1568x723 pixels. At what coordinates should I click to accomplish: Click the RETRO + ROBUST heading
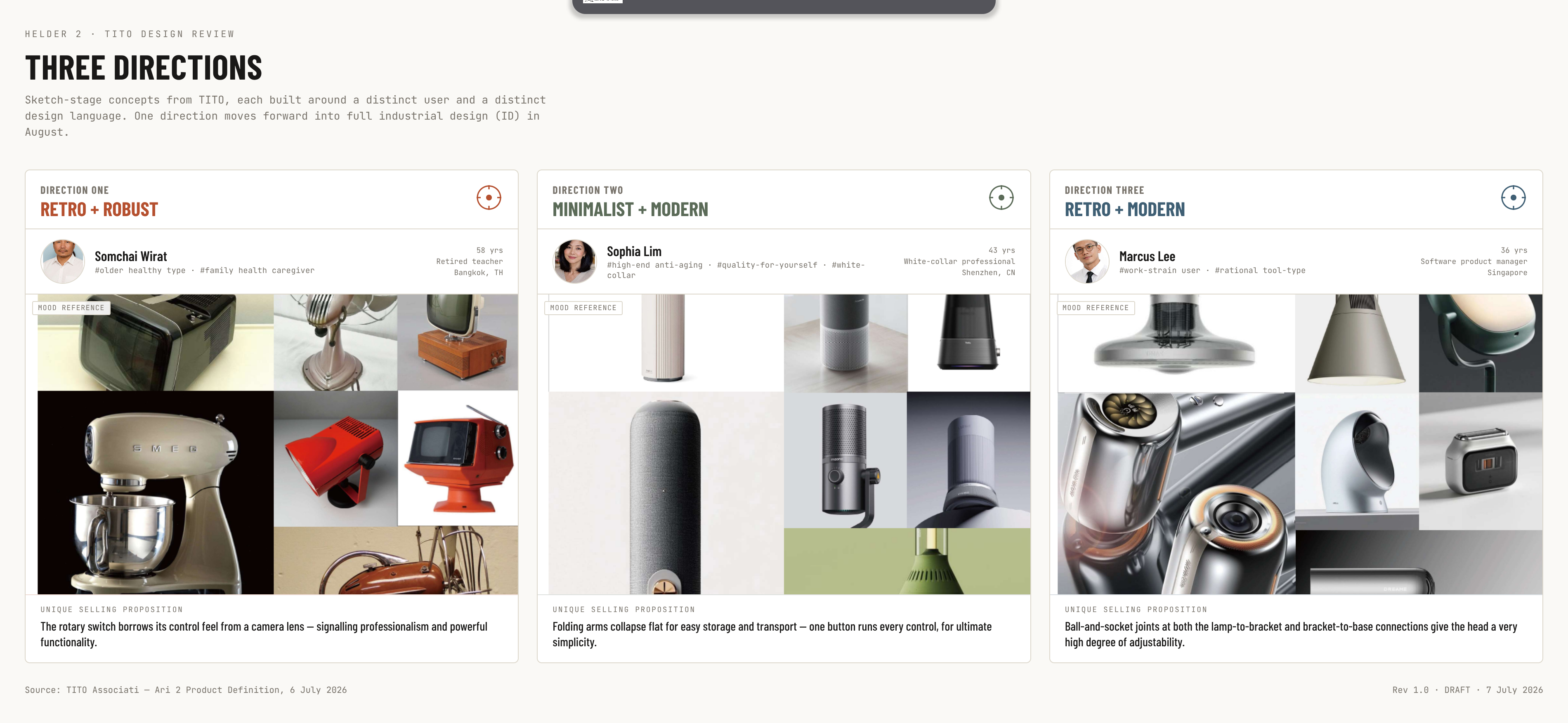99,210
